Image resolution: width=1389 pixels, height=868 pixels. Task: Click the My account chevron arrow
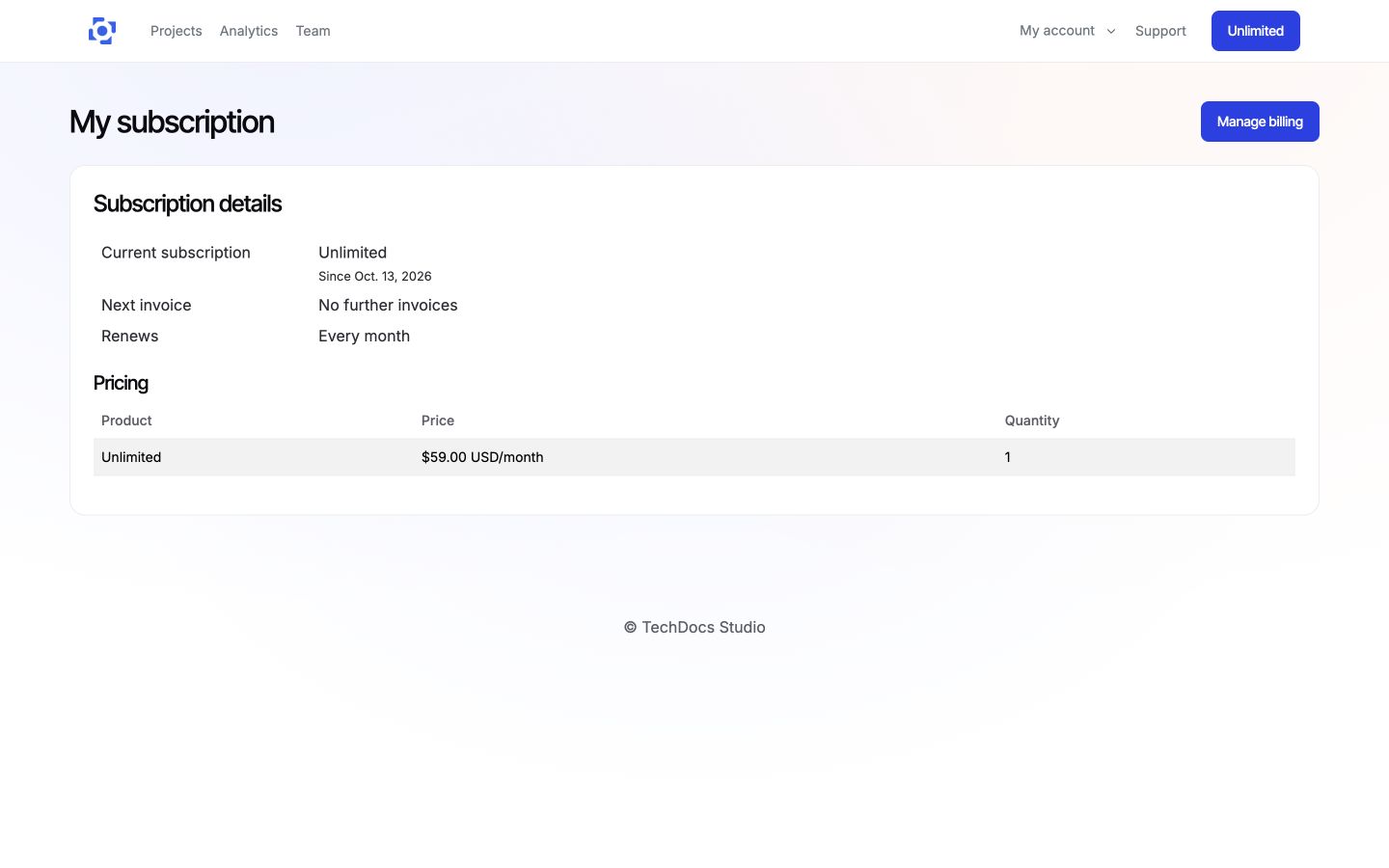point(1111,31)
